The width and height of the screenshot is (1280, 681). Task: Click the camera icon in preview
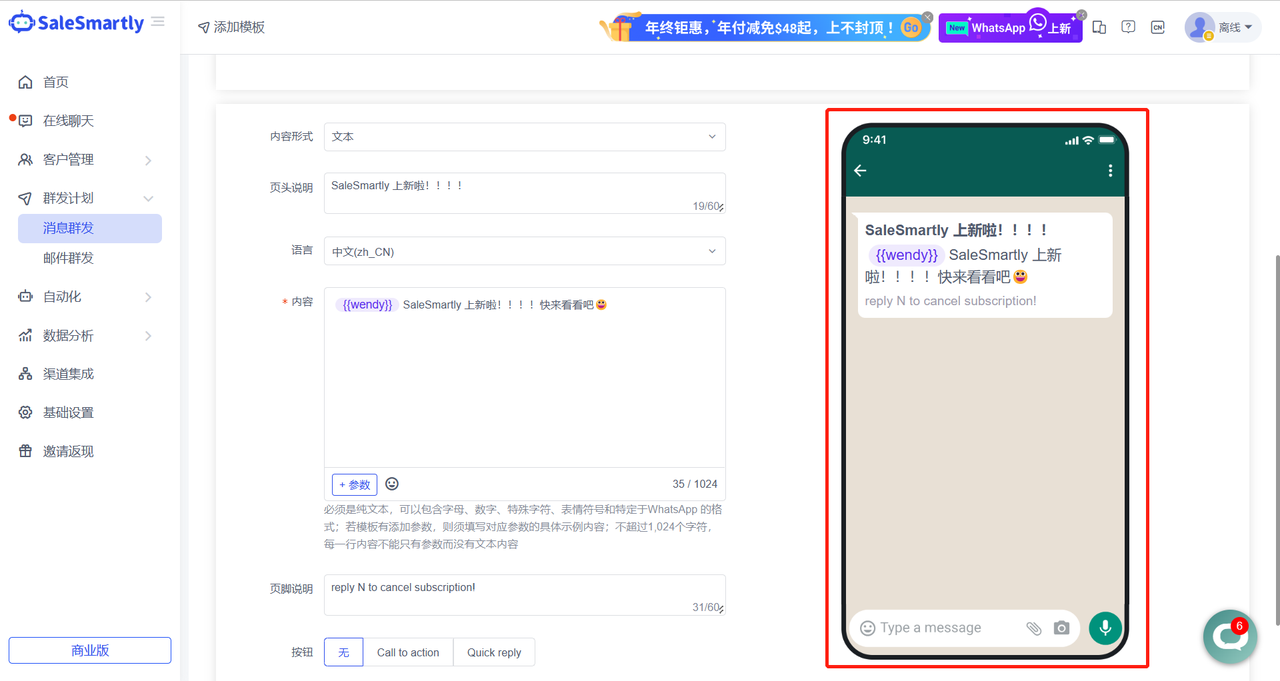[1062, 628]
